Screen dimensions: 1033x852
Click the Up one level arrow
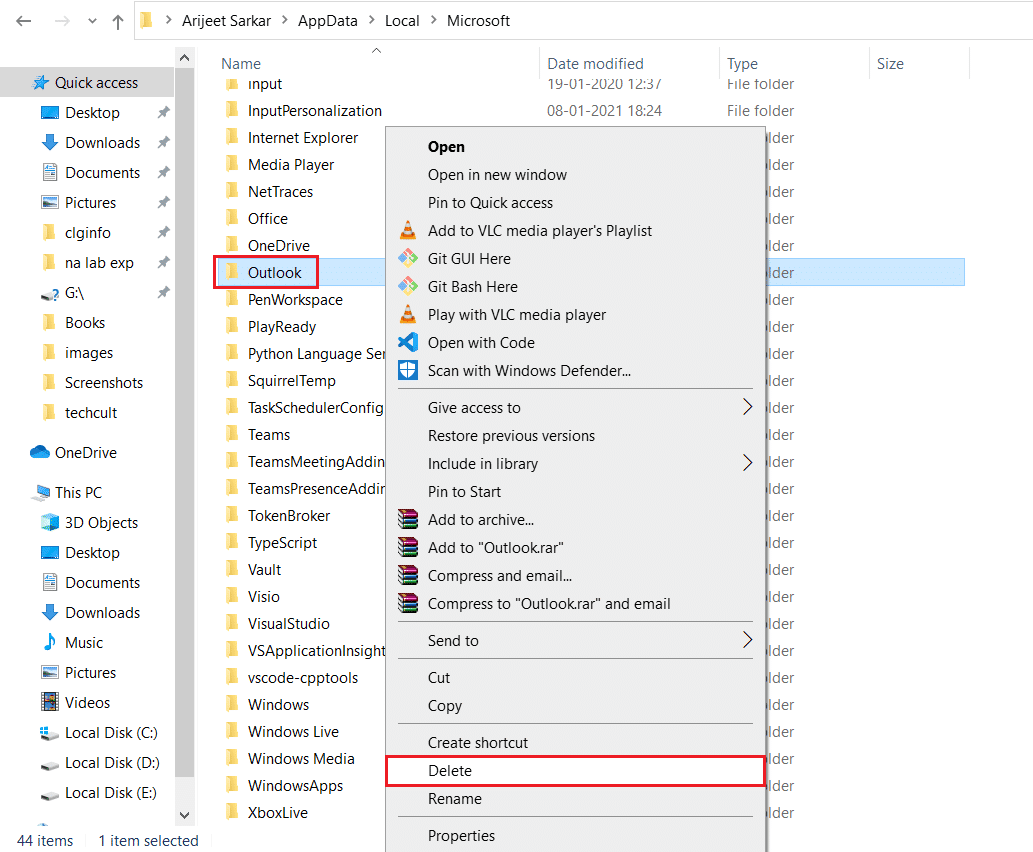(x=118, y=22)
